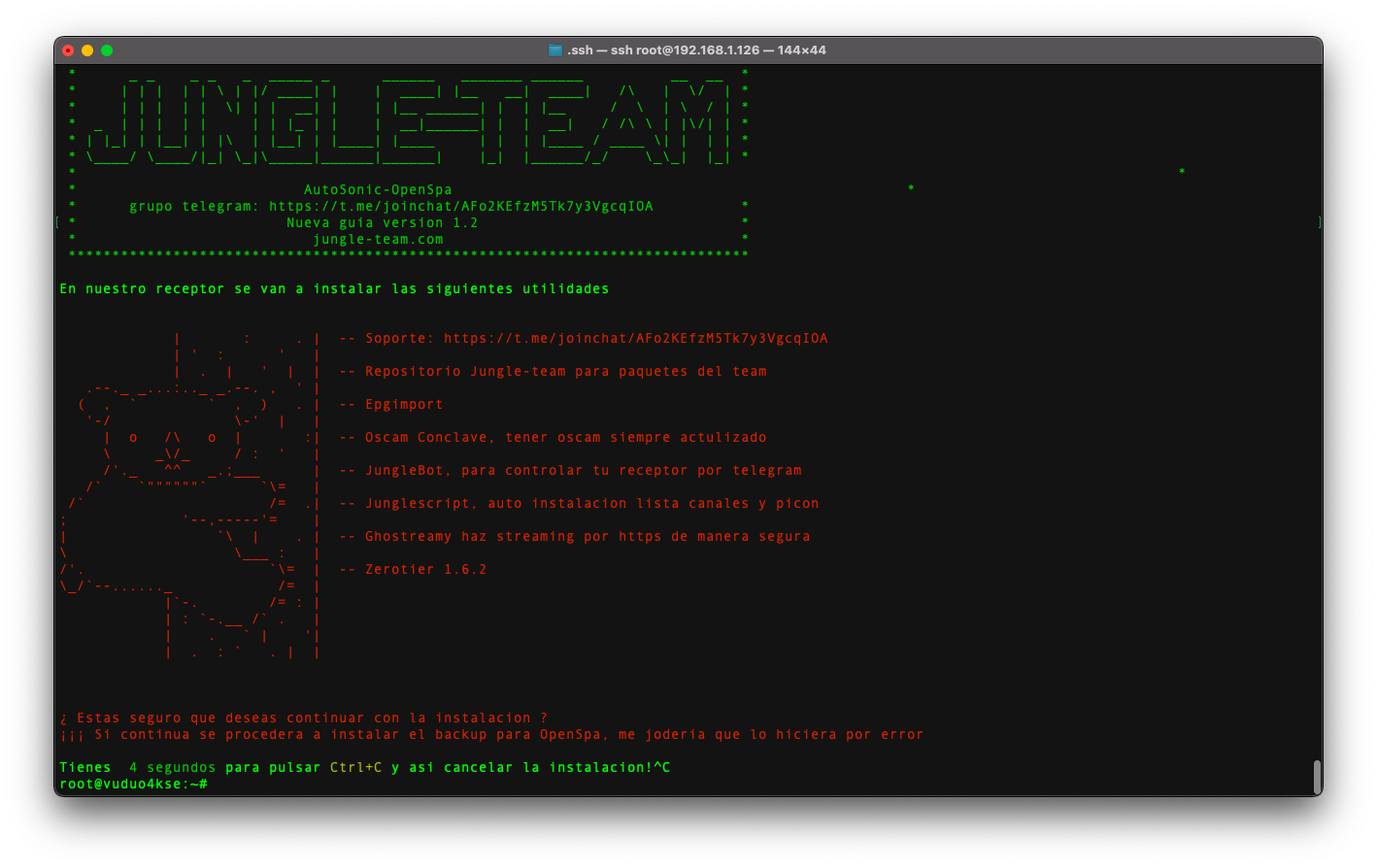Click the terminal scrollbar thumb
Image resolution: width=1377 pixels, height=868 pixels.
coord(1317,777)
